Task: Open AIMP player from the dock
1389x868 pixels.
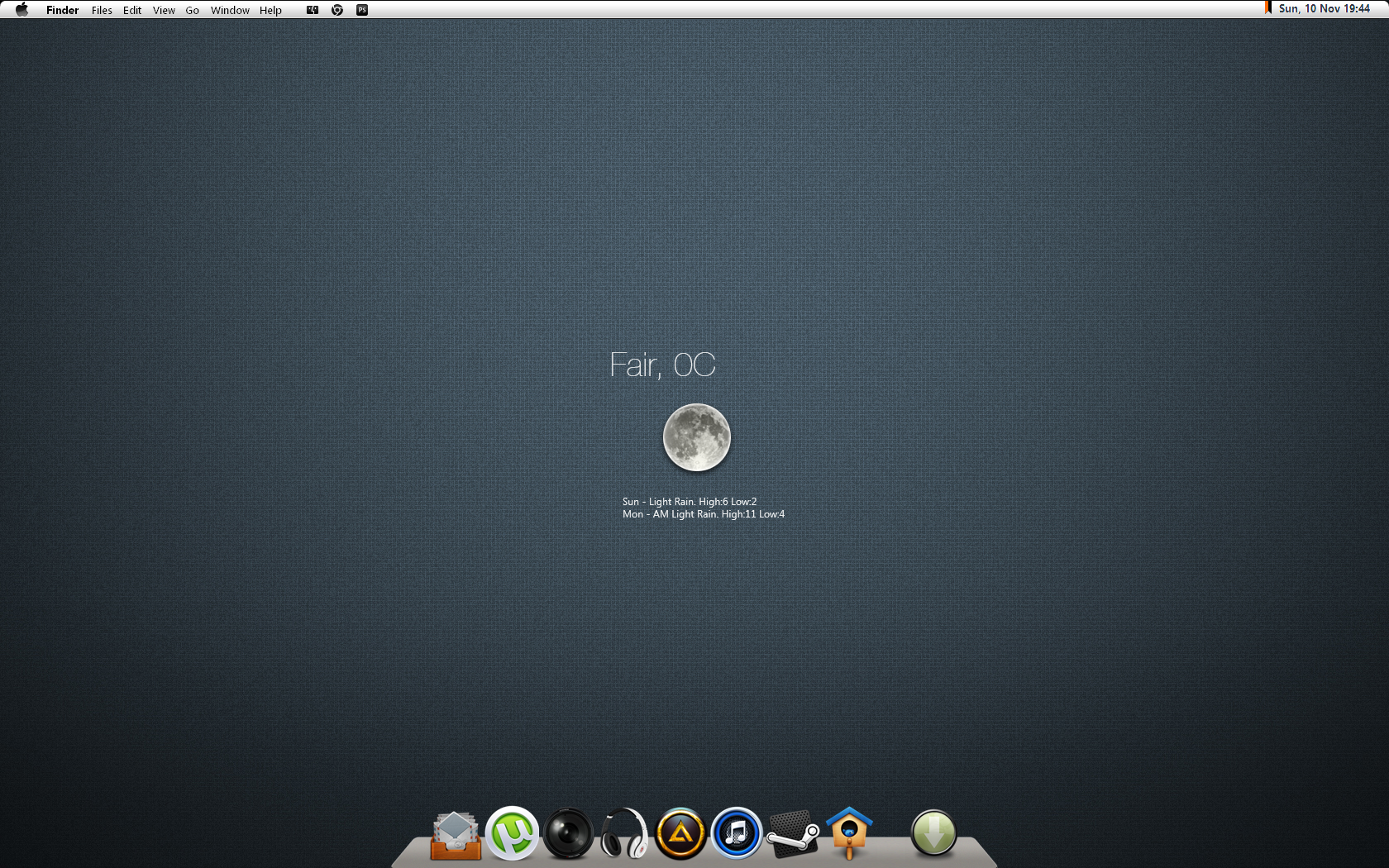Action: click(680, 833)
